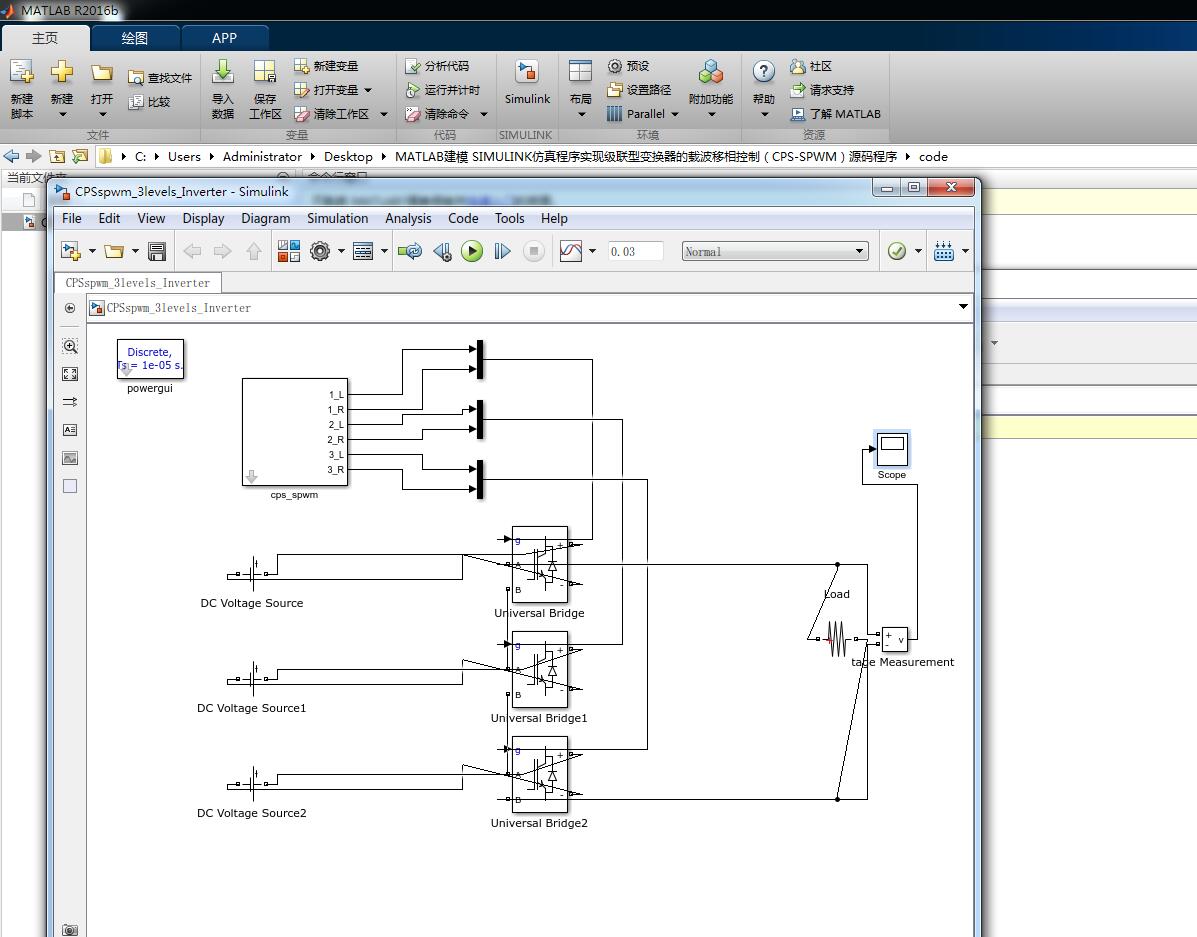Screen dimensions: 1197x937
Task: Click the Area box palette icon
Action: click(70, 486)
